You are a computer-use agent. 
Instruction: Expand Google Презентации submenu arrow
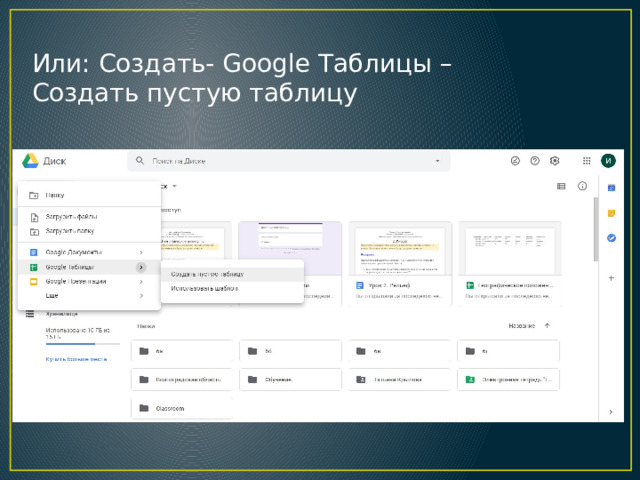pyautogui.click(x=141, y=282)
